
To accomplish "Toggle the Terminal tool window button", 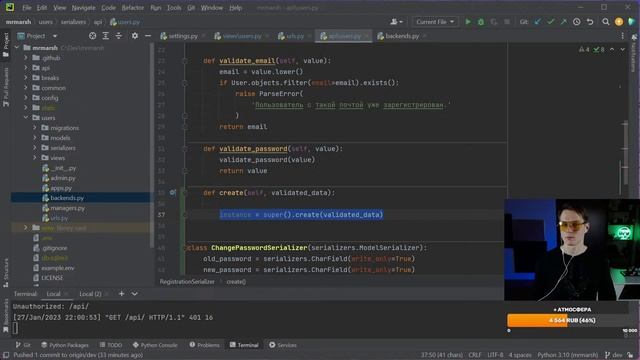I will point(244,345).
